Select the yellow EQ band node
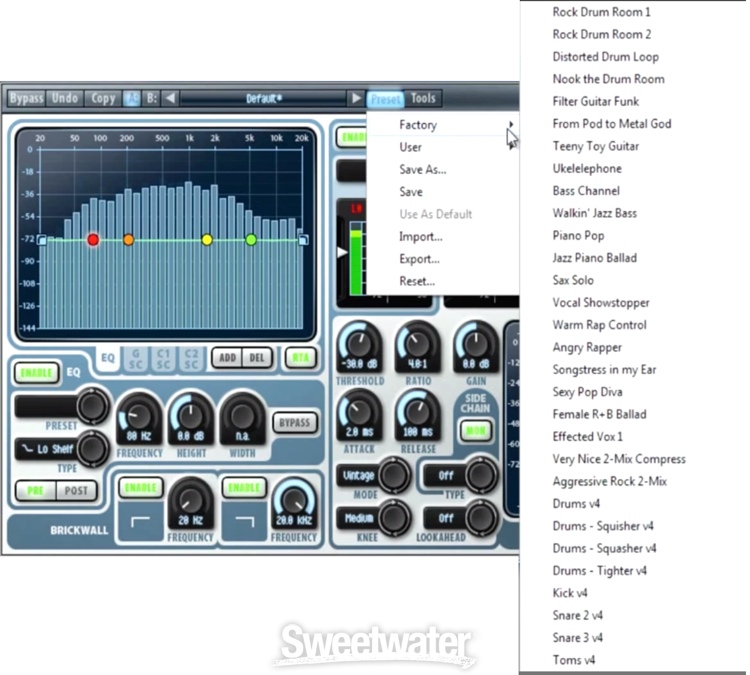The image size is (750, 675). [x=207, y=240]
